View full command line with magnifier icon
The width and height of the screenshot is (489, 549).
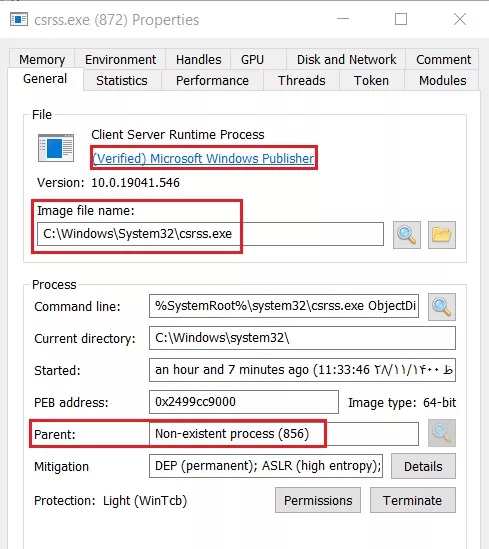[442, 307]
